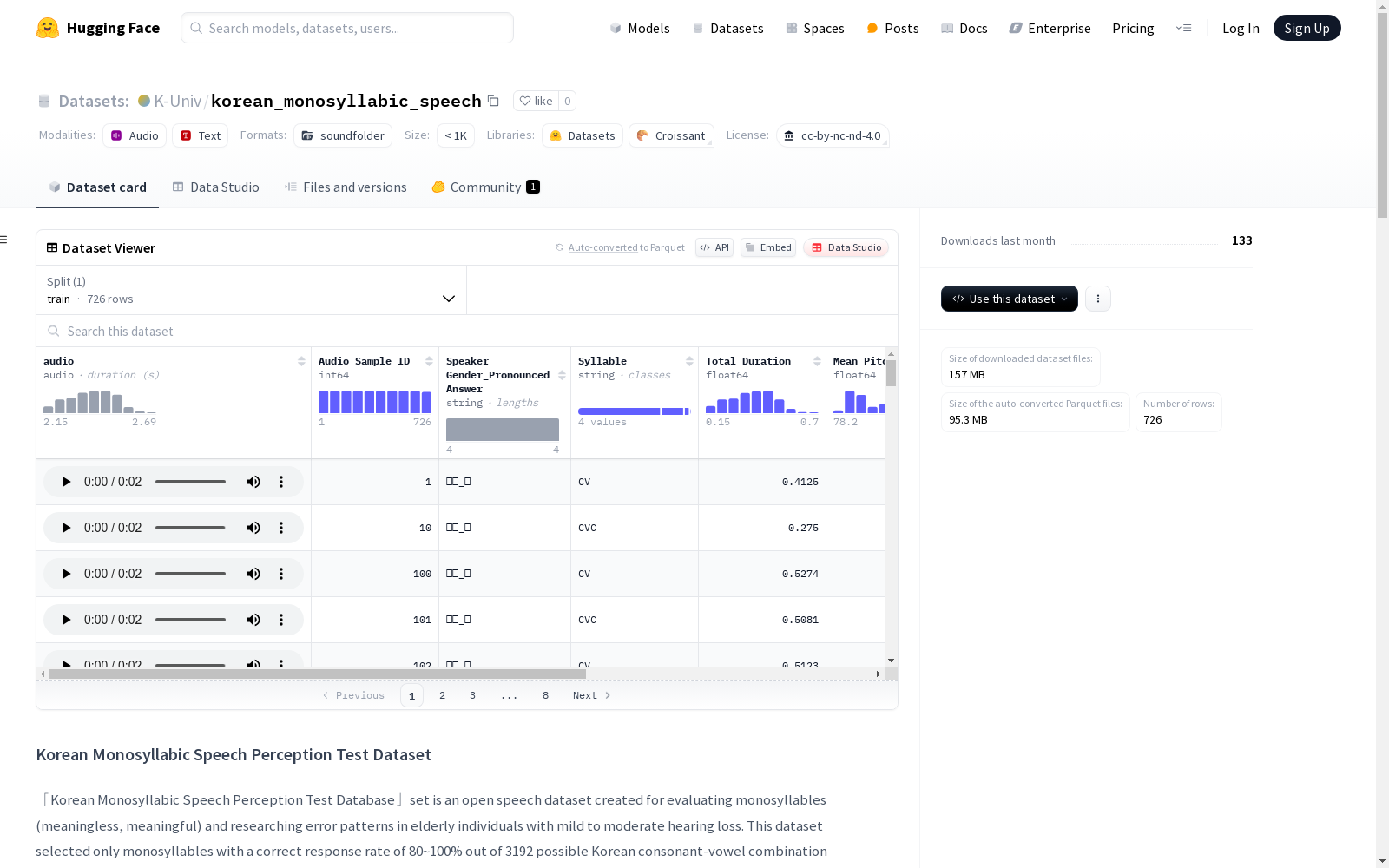Click the size < 1K tag
The height and width of the screenshot is (868, 1389).
[x=456, y=135]
